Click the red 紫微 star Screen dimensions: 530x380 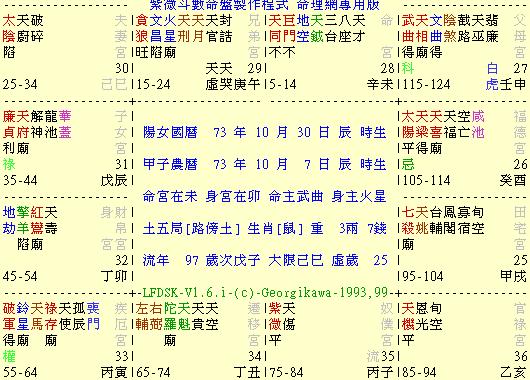coord(275,316)
